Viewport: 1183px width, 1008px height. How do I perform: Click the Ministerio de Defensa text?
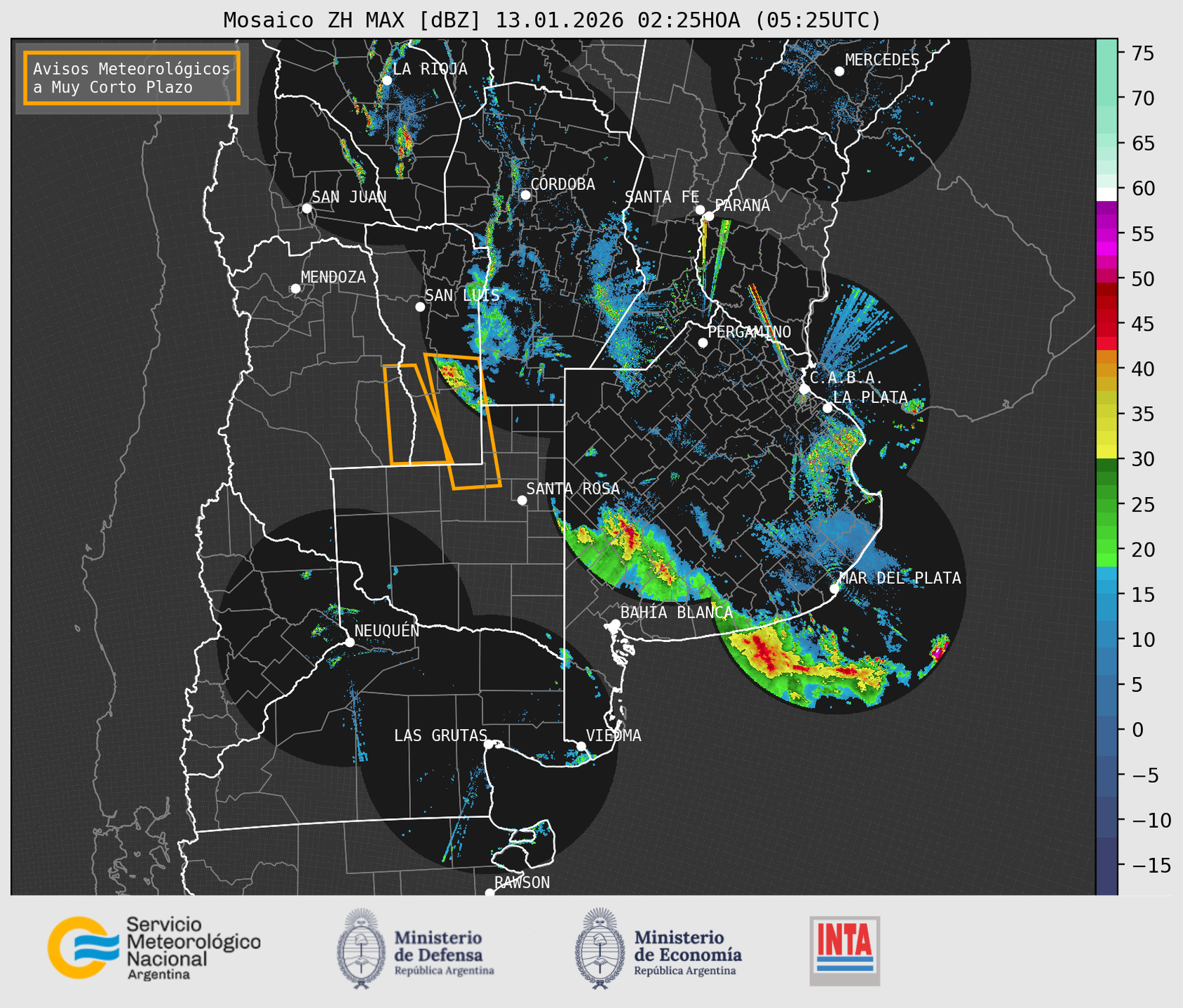click(x=444, y=952)
